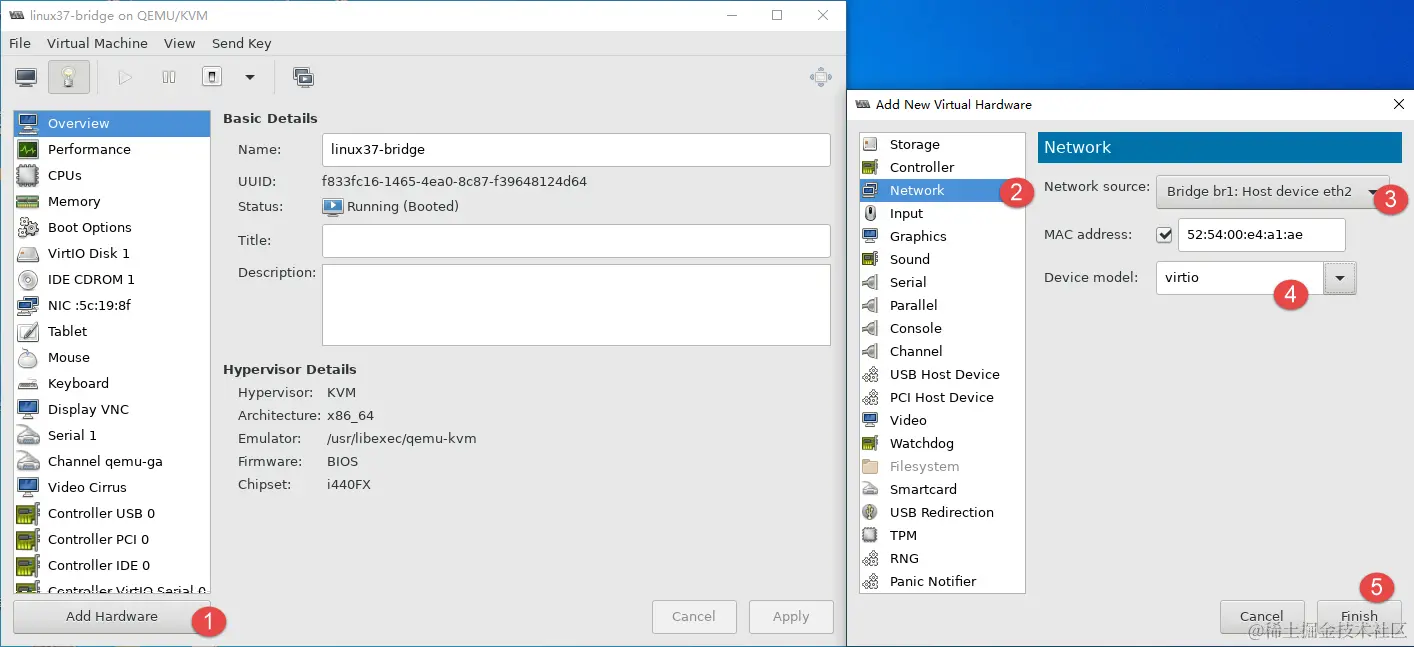Select USB Host Device hardware type

pos(944,374)
